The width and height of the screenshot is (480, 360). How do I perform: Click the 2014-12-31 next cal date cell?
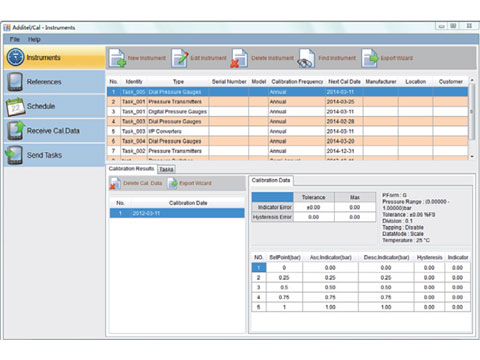pyautogui.click(x=344, y=151)
